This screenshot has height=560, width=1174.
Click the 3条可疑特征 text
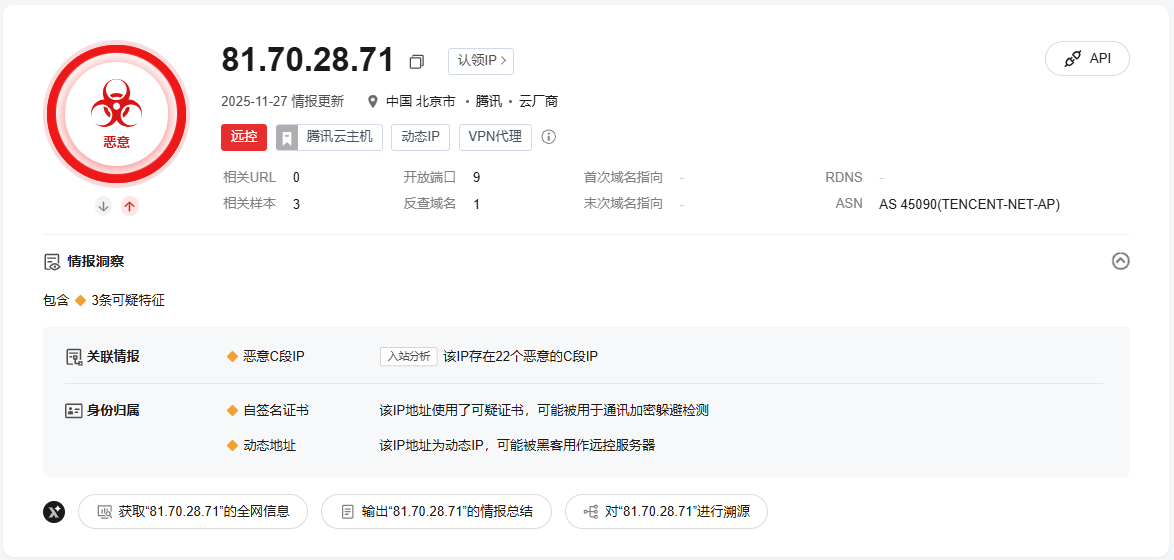[x=128, y=300]
